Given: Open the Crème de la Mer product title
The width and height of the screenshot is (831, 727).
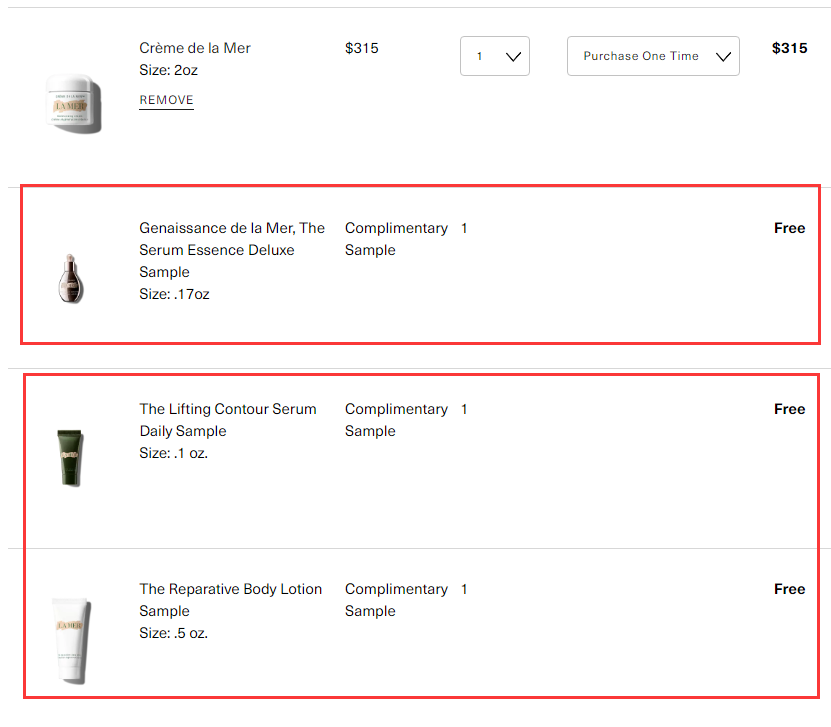Looking at the screenshot, I should point(195,48).
